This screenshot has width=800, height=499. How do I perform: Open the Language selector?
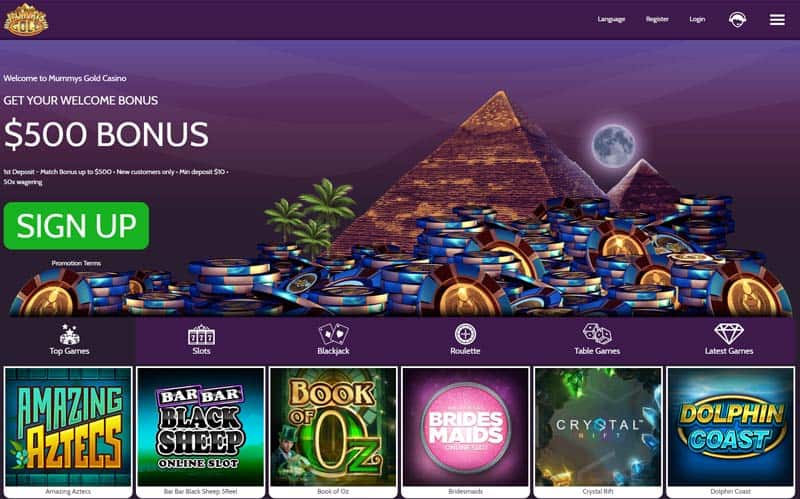611,19
